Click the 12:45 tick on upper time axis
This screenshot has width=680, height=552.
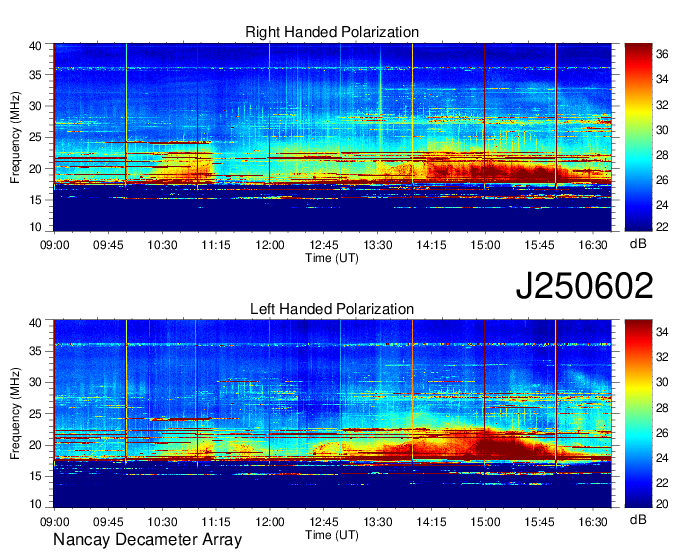coord(324,245)
